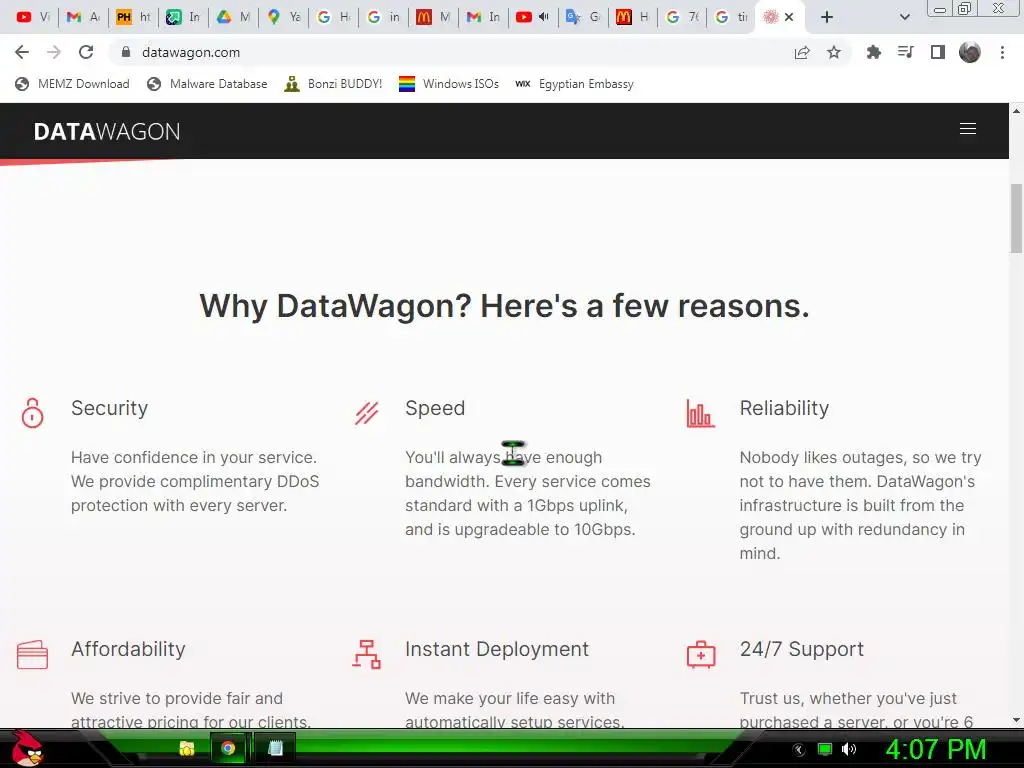This screenshot has height=768, width=1024.
Task: Click the Instant Deployment heading
Action: click(x=497, y=649)
